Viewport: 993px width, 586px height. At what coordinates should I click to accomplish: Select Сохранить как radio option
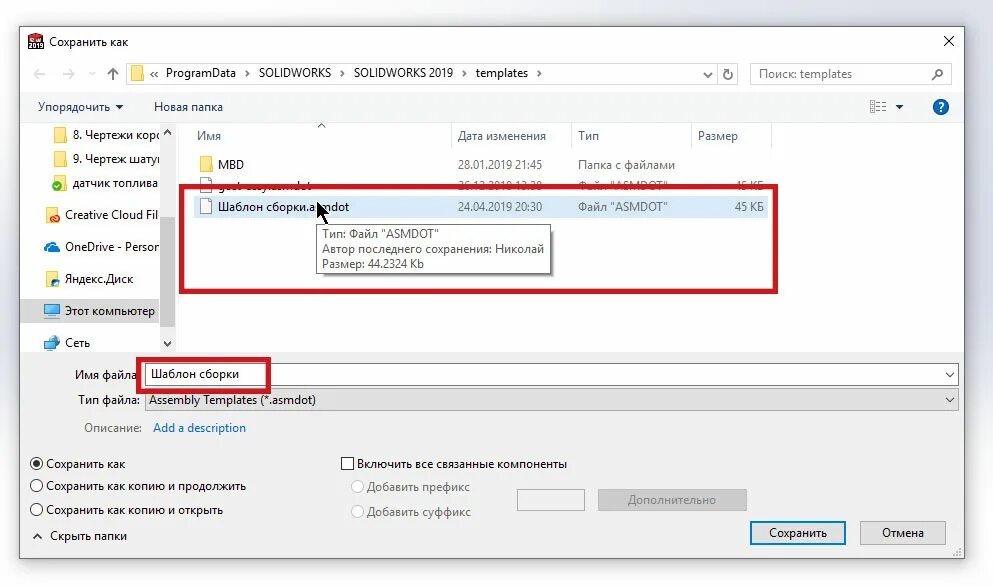coord(37,464)
